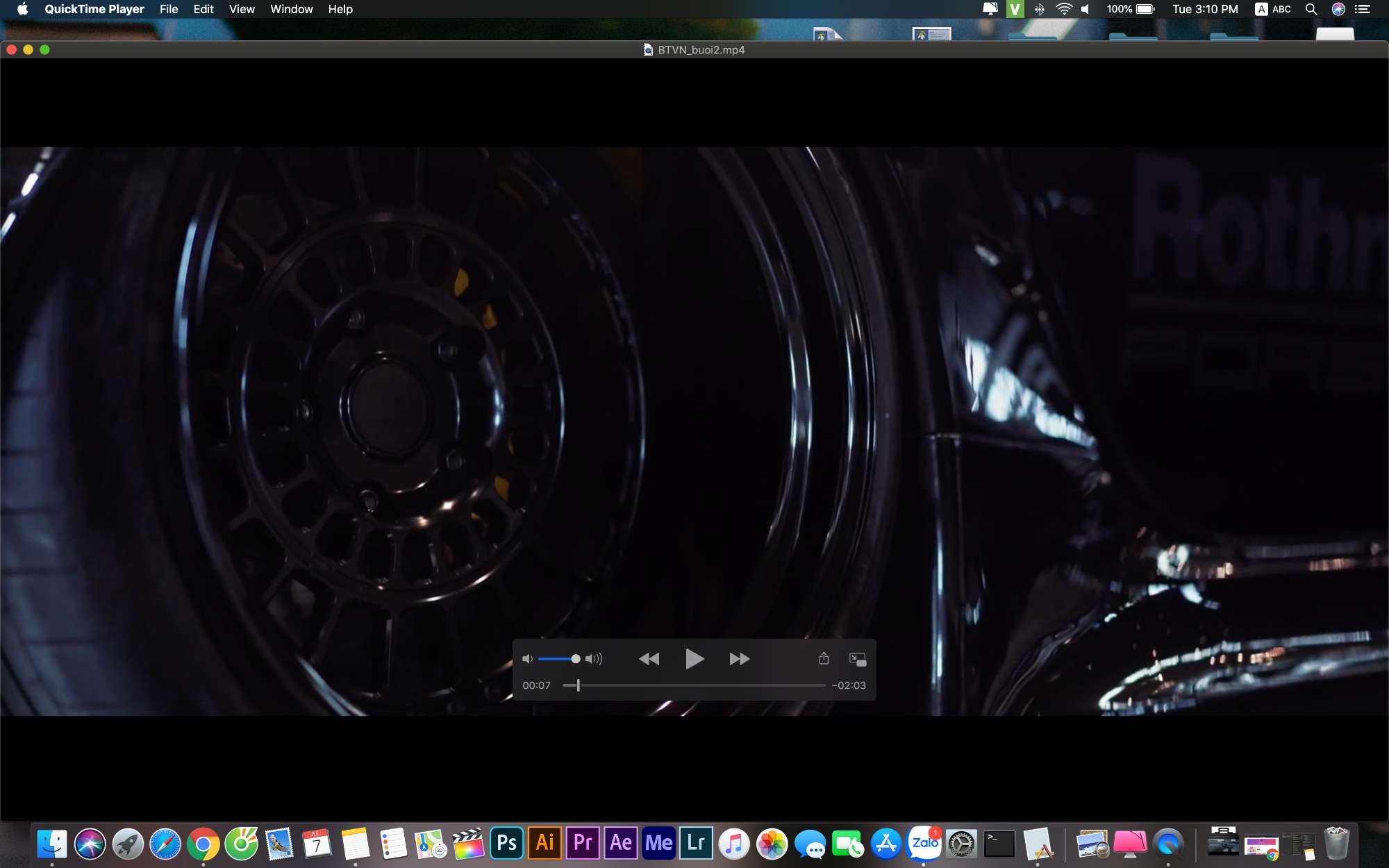
Task: Enable picture-in-picture mode
Action: [x=858, y=659]
